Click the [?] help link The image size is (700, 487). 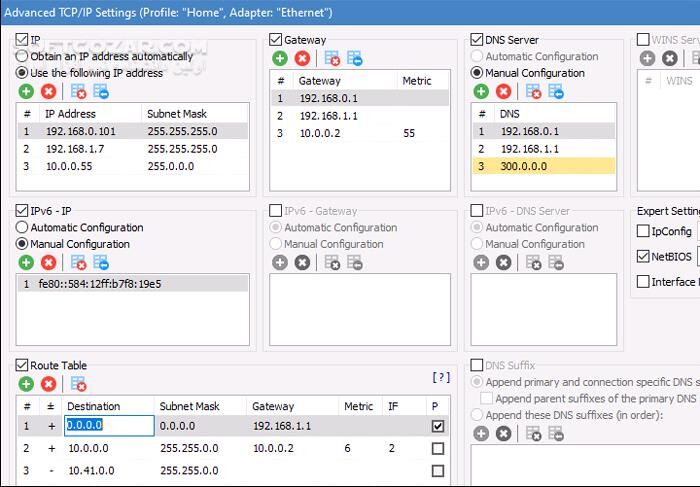tap(440, 377)
